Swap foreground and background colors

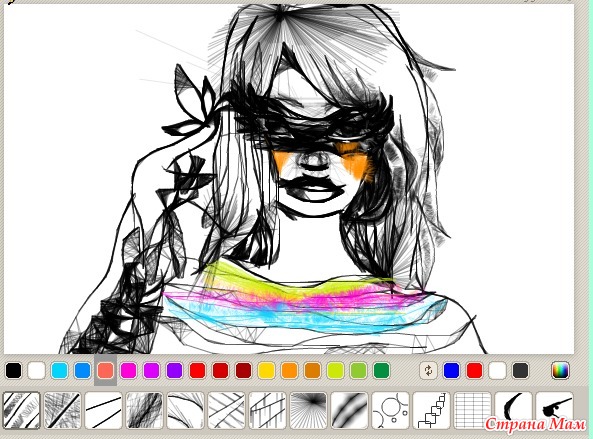click(x=428, y=370)
